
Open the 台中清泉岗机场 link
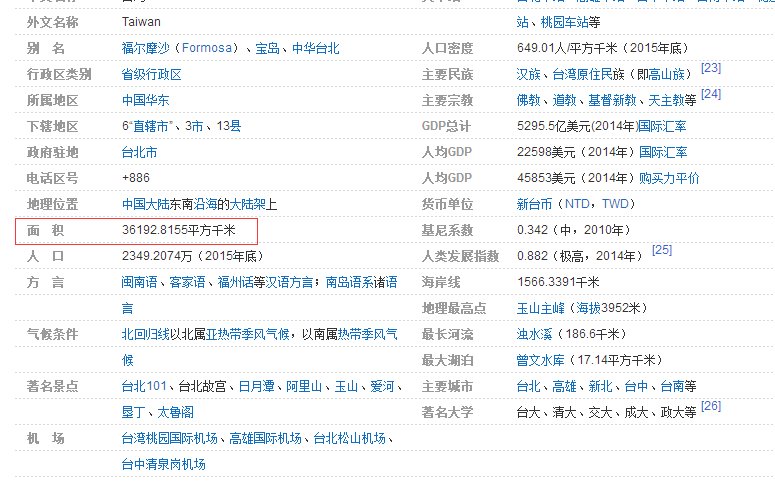(x=163, y=464)
